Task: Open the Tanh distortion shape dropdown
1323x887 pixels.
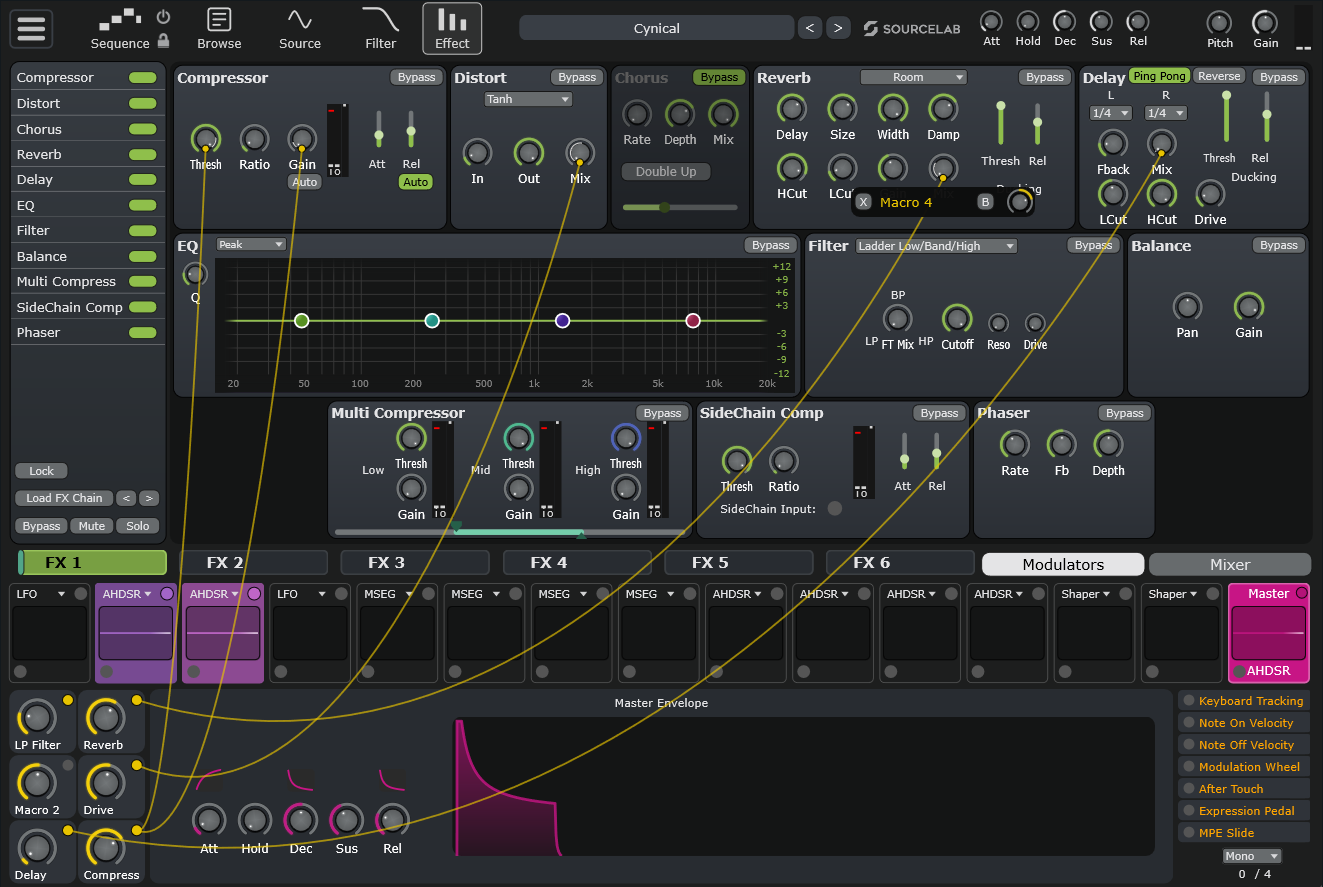Action: tap(528, 99)
